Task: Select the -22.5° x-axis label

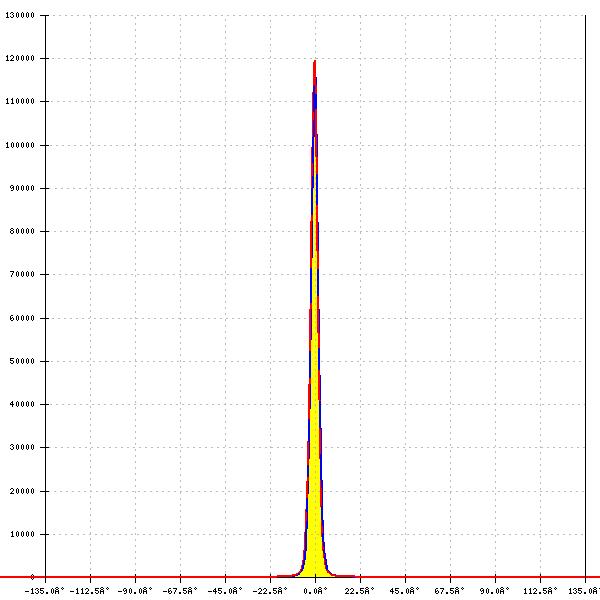Action: coord(271,591)
